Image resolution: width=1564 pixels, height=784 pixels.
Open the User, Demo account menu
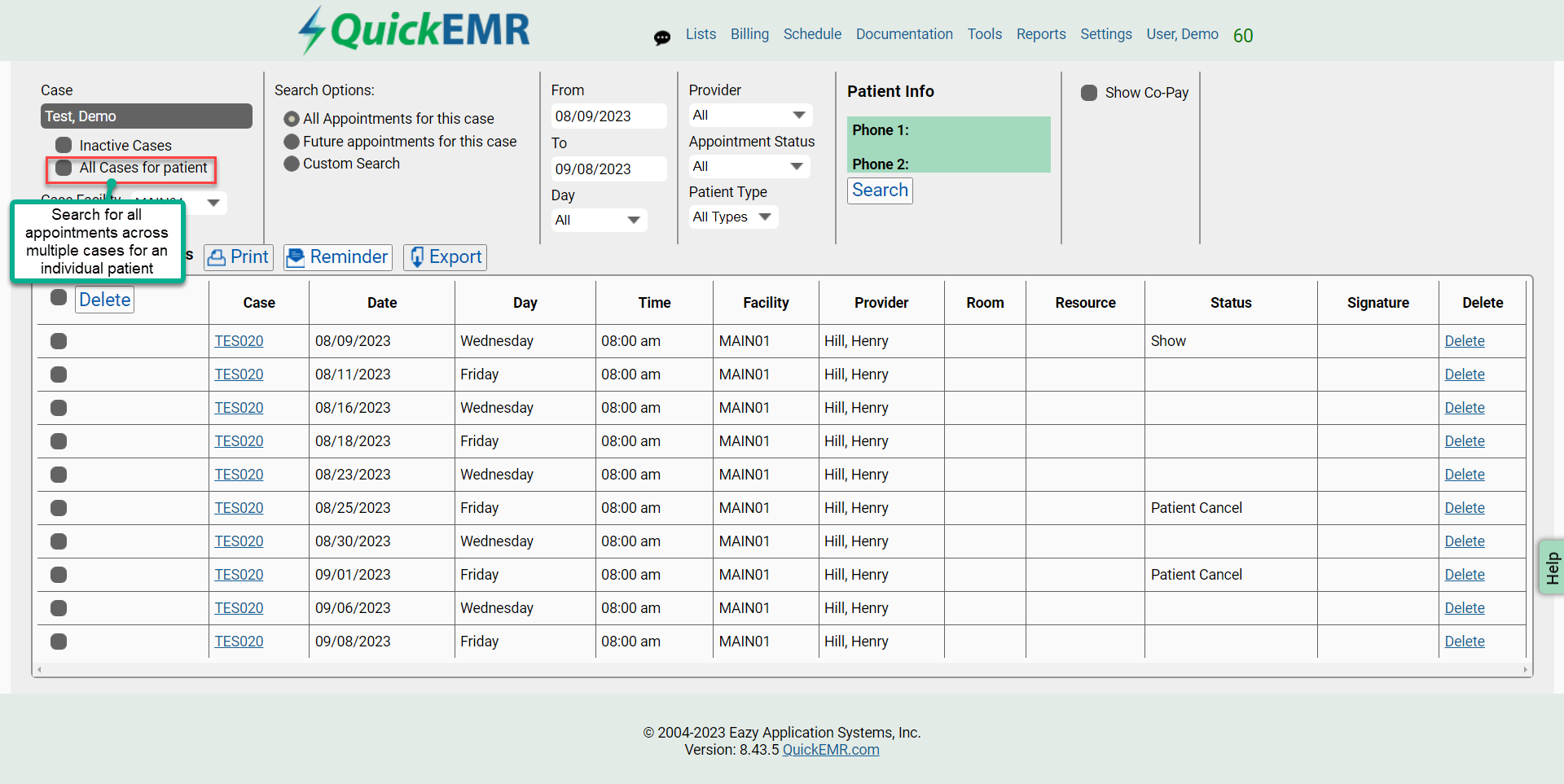click(x=1182, y=34)
